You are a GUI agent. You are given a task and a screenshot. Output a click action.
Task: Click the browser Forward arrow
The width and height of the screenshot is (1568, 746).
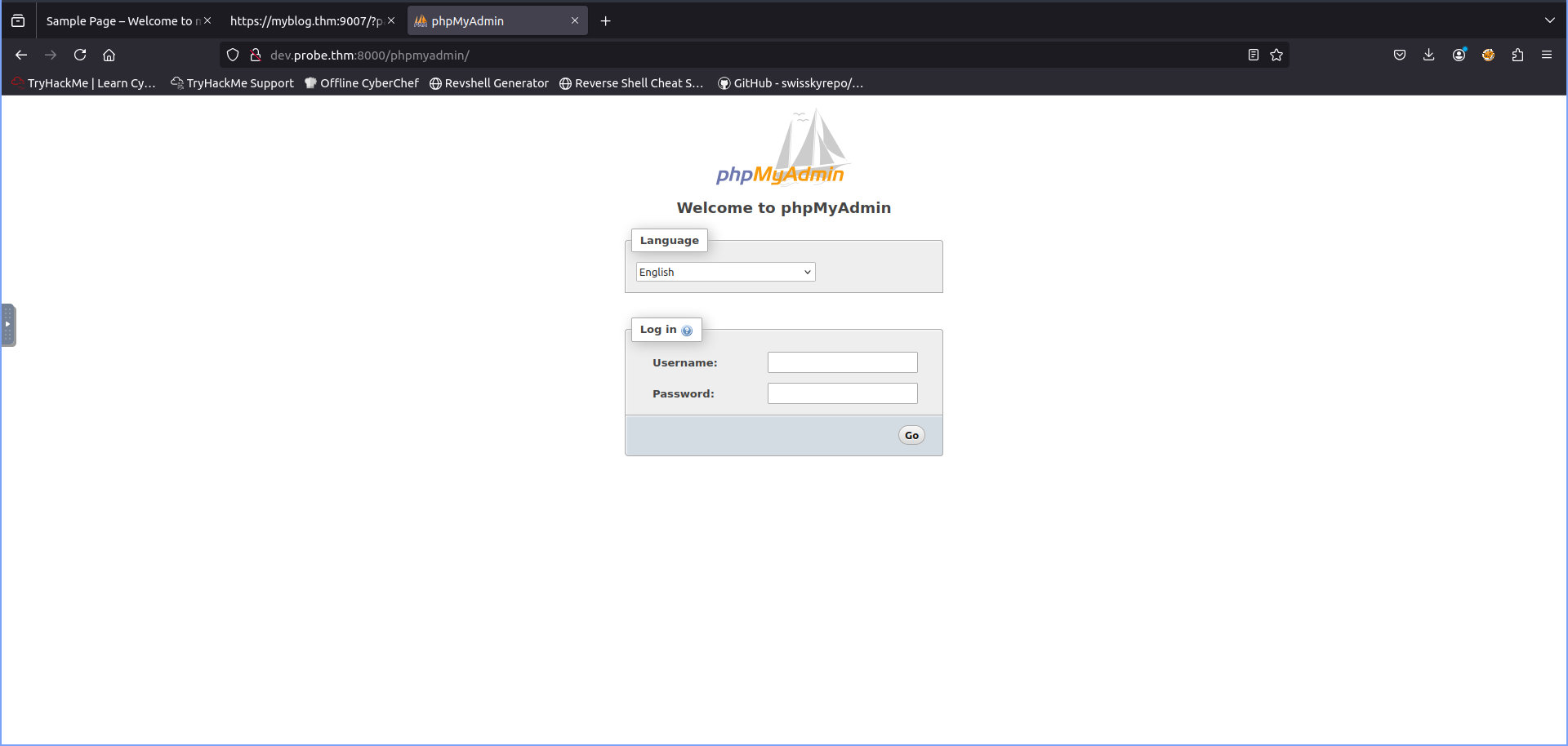pos(51,55)
